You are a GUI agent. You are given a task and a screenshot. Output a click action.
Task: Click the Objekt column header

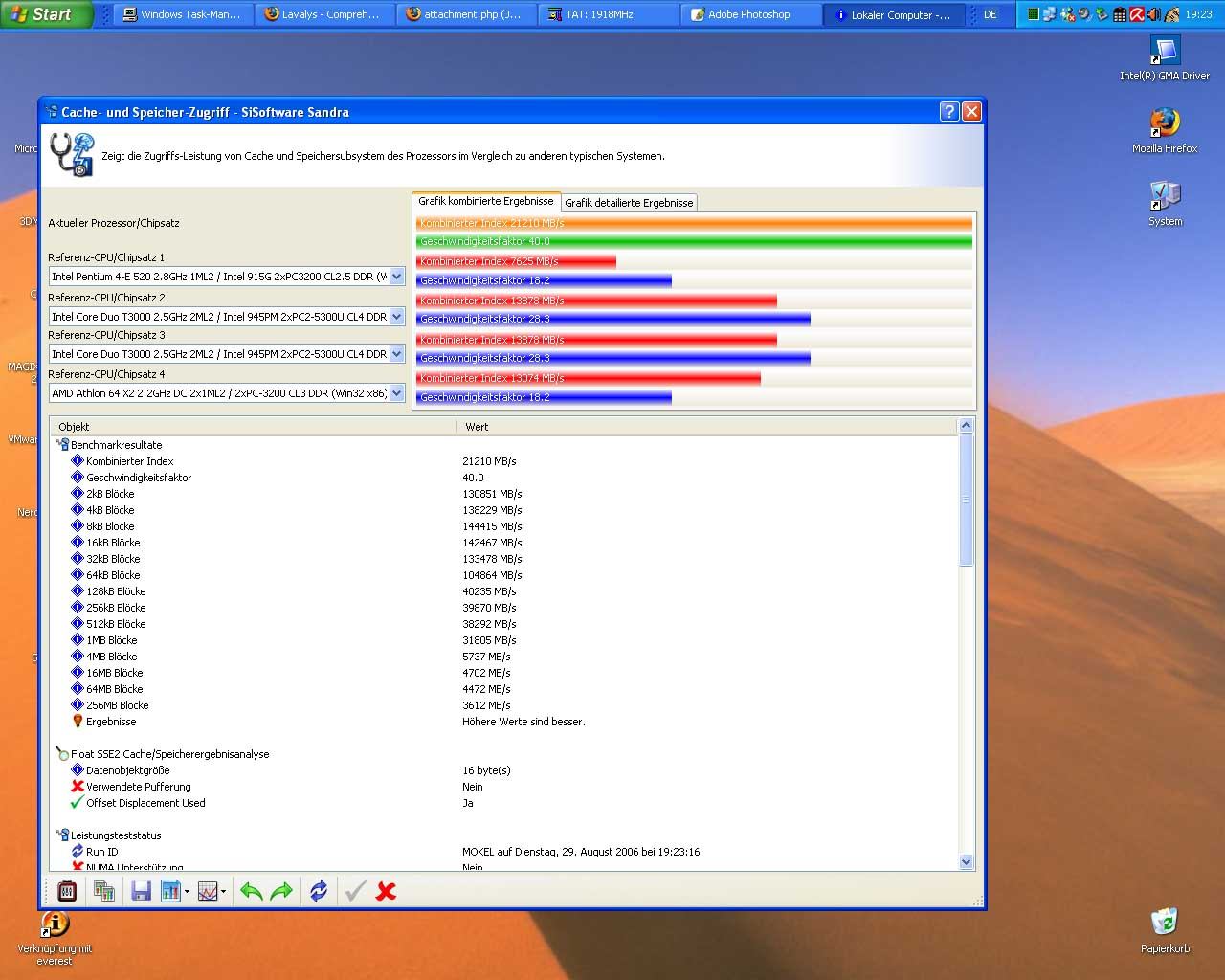pos(253,427)
